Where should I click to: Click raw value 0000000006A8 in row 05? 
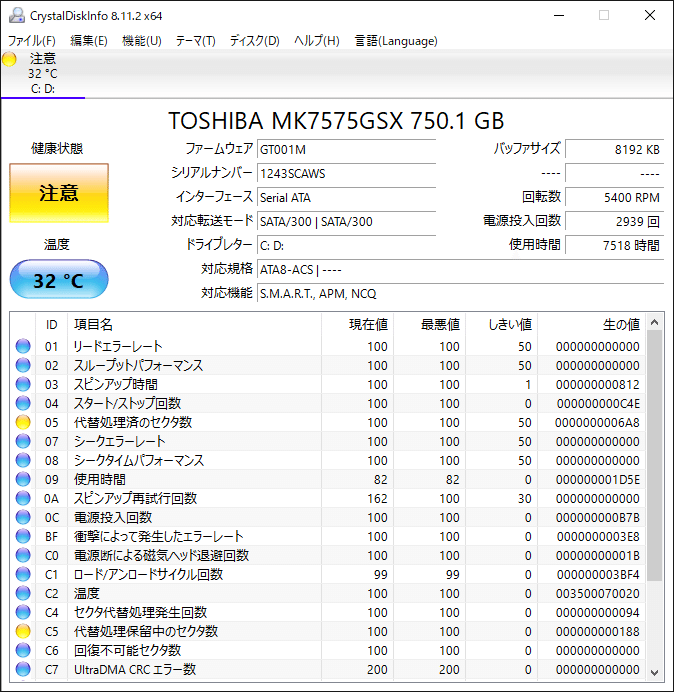tap(597, 423)
